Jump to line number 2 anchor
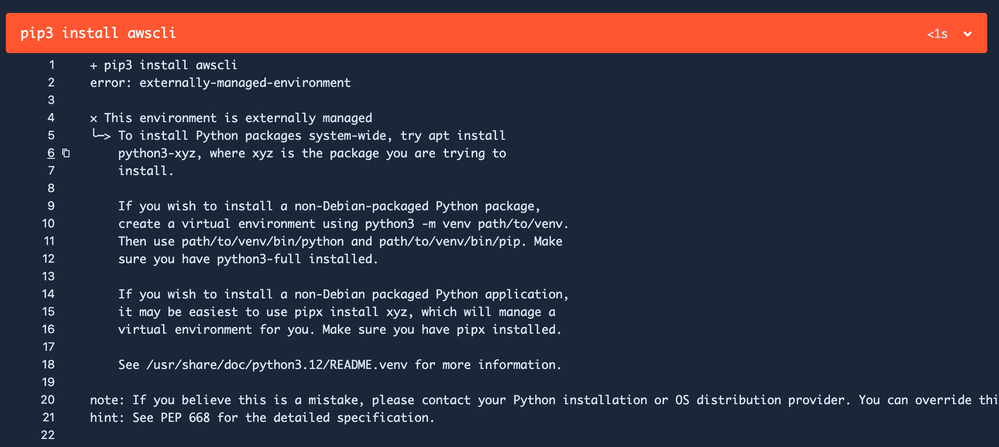999x447 pixels. pos(51,83)
